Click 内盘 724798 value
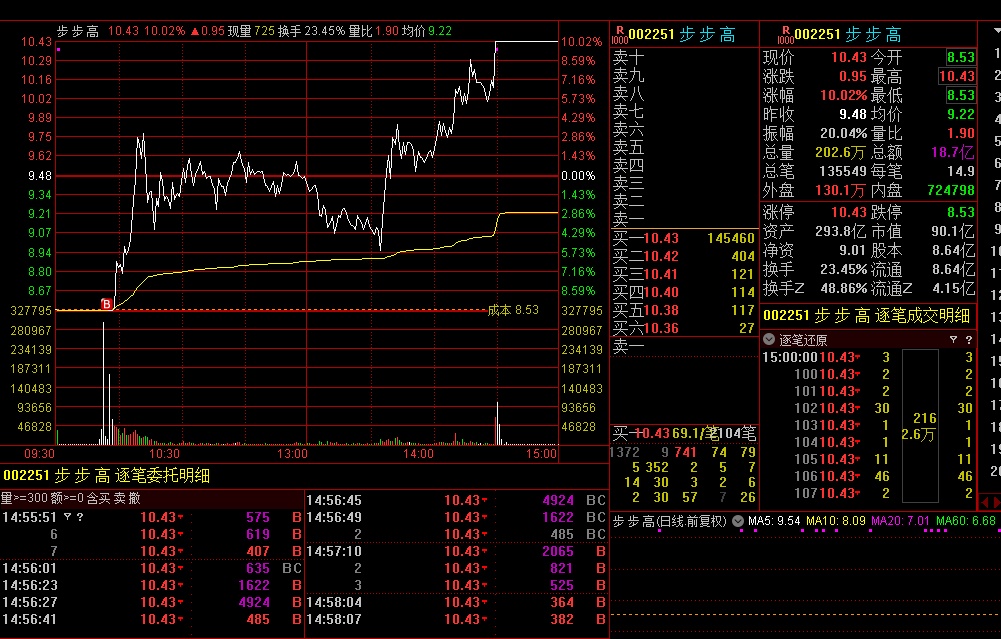 [951, 190]
